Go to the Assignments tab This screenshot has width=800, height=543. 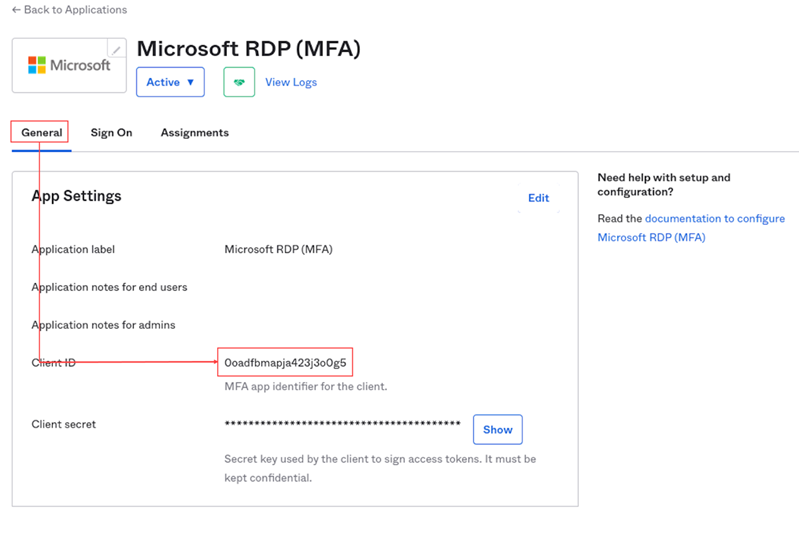tap(194, 132)
